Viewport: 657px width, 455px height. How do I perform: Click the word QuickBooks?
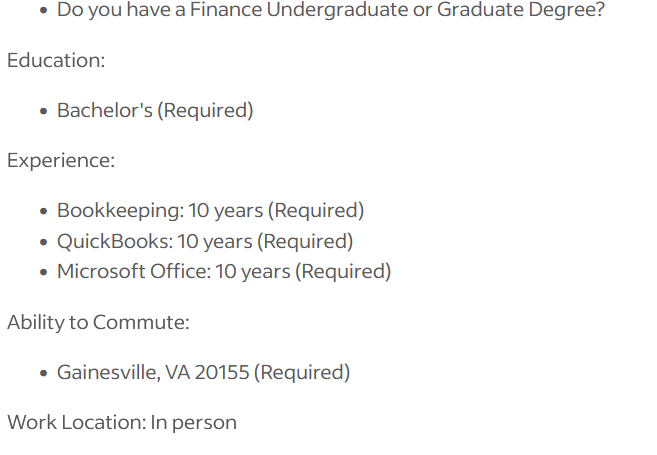pos(114,241)
